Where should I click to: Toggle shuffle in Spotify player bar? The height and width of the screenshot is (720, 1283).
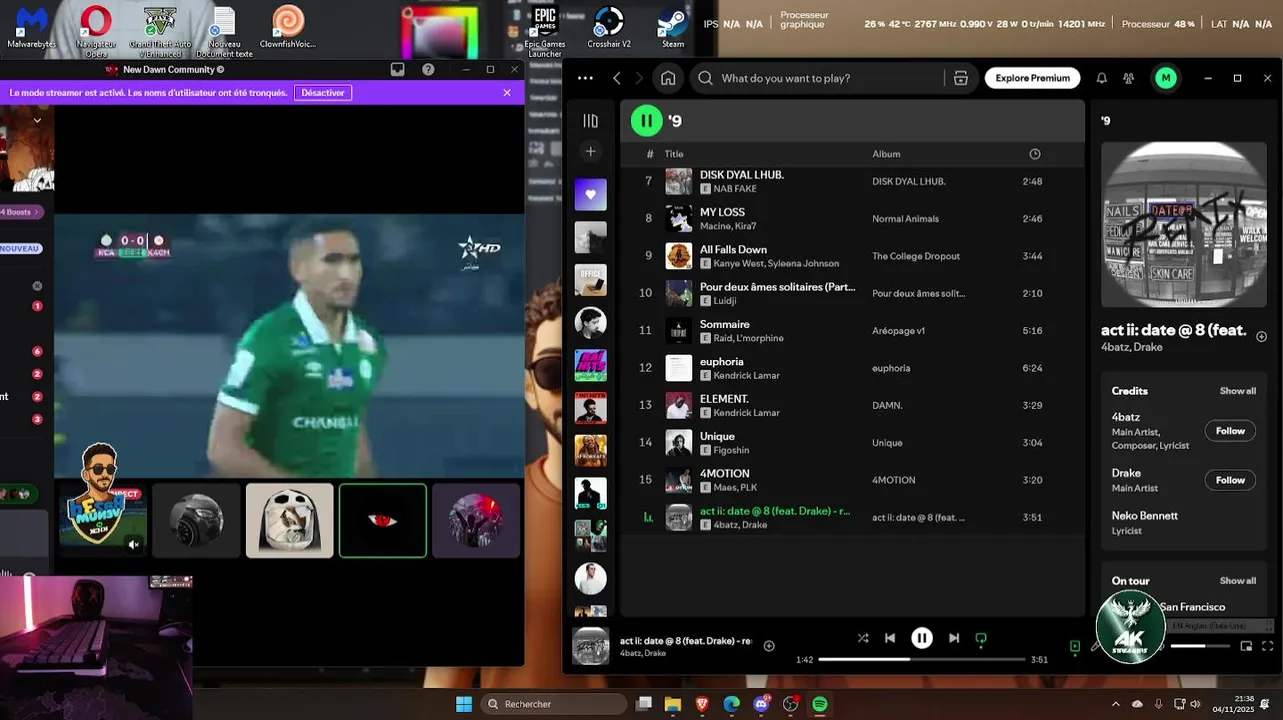863,638
